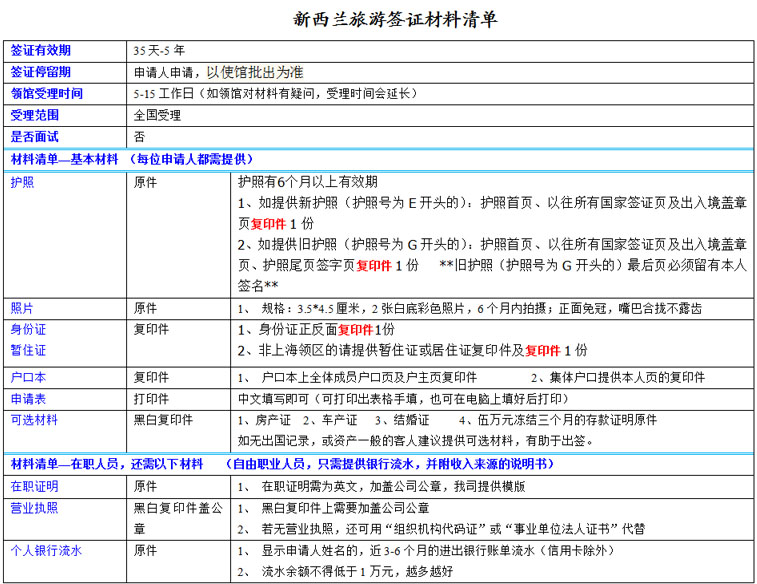
Task: Select the blue 护照 row label
Action: 22,183
